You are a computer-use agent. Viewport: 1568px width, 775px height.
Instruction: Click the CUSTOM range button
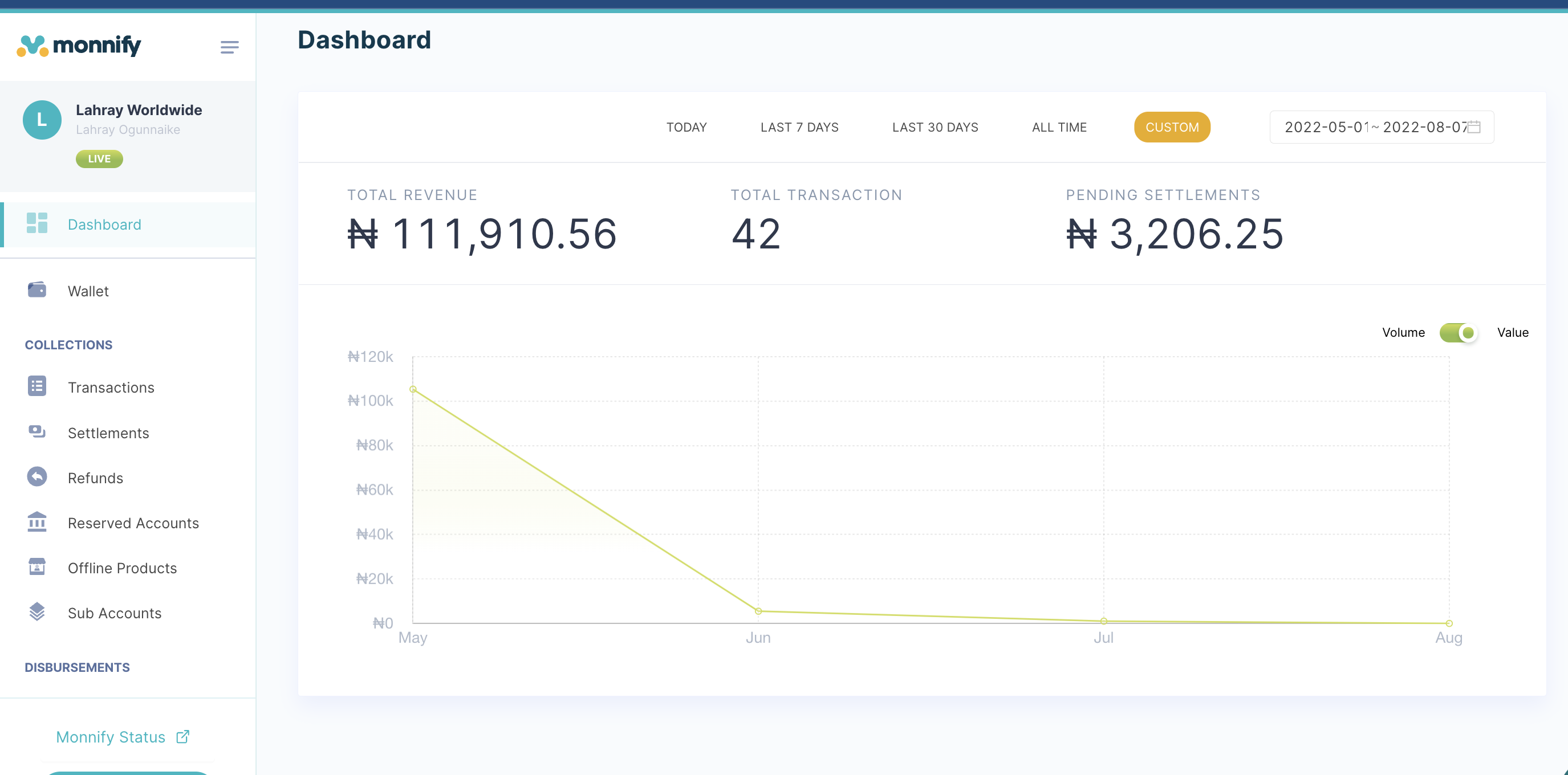click(x=1171, y=127)
